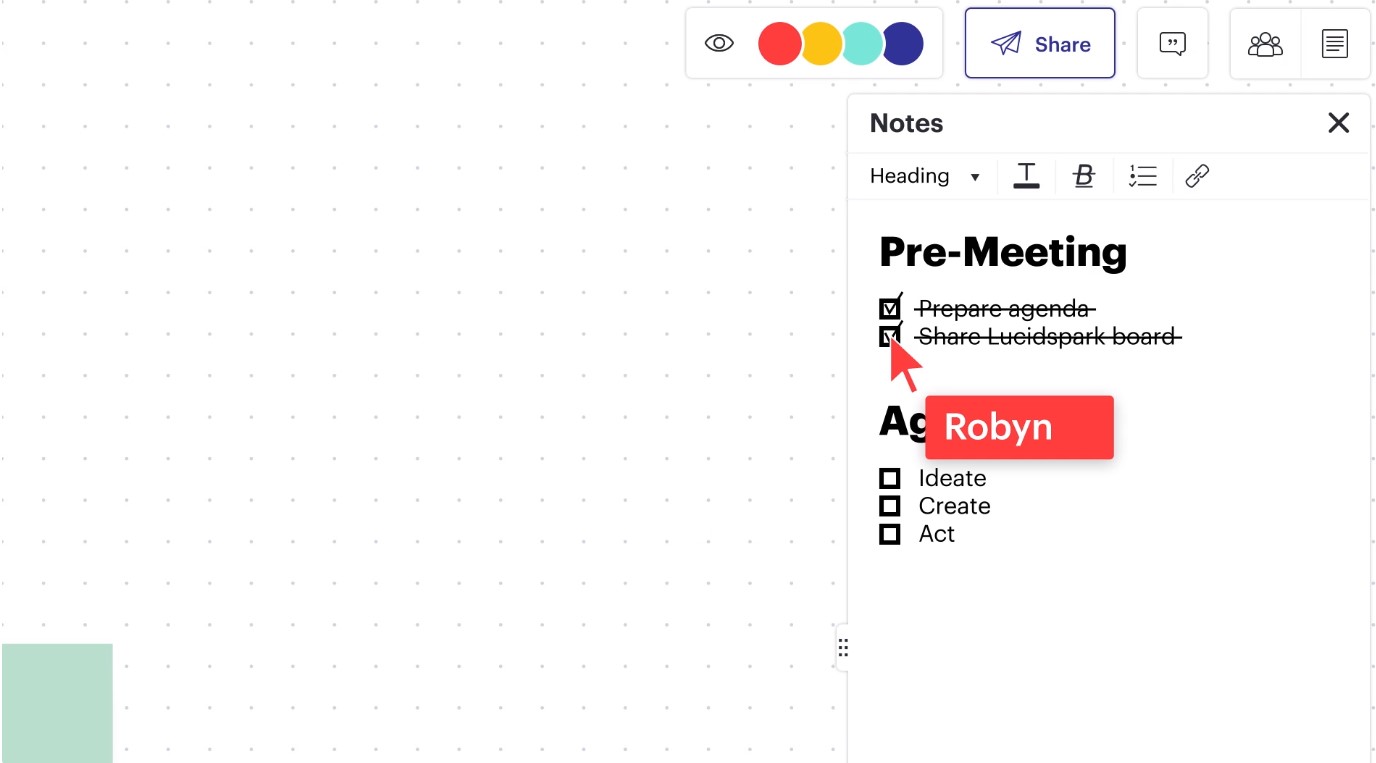This screenshot has width=1376, height=763.
Task: Click the text color underline icon
Action: tap(1026, 176)
